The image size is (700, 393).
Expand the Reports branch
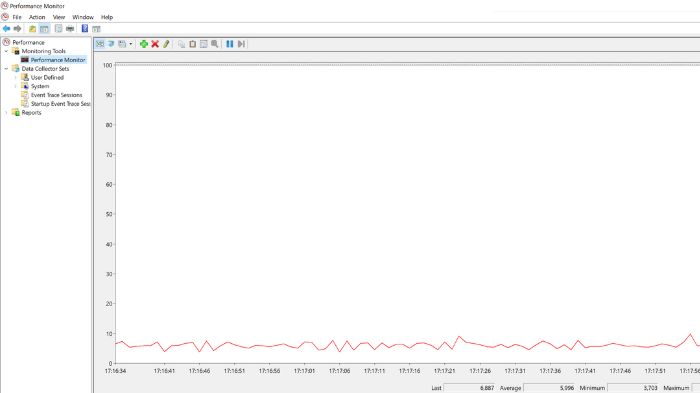(x=6, y=113)
